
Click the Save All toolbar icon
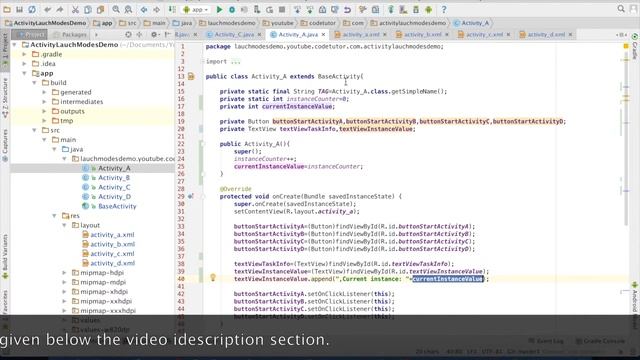click(x=19, y=9)
